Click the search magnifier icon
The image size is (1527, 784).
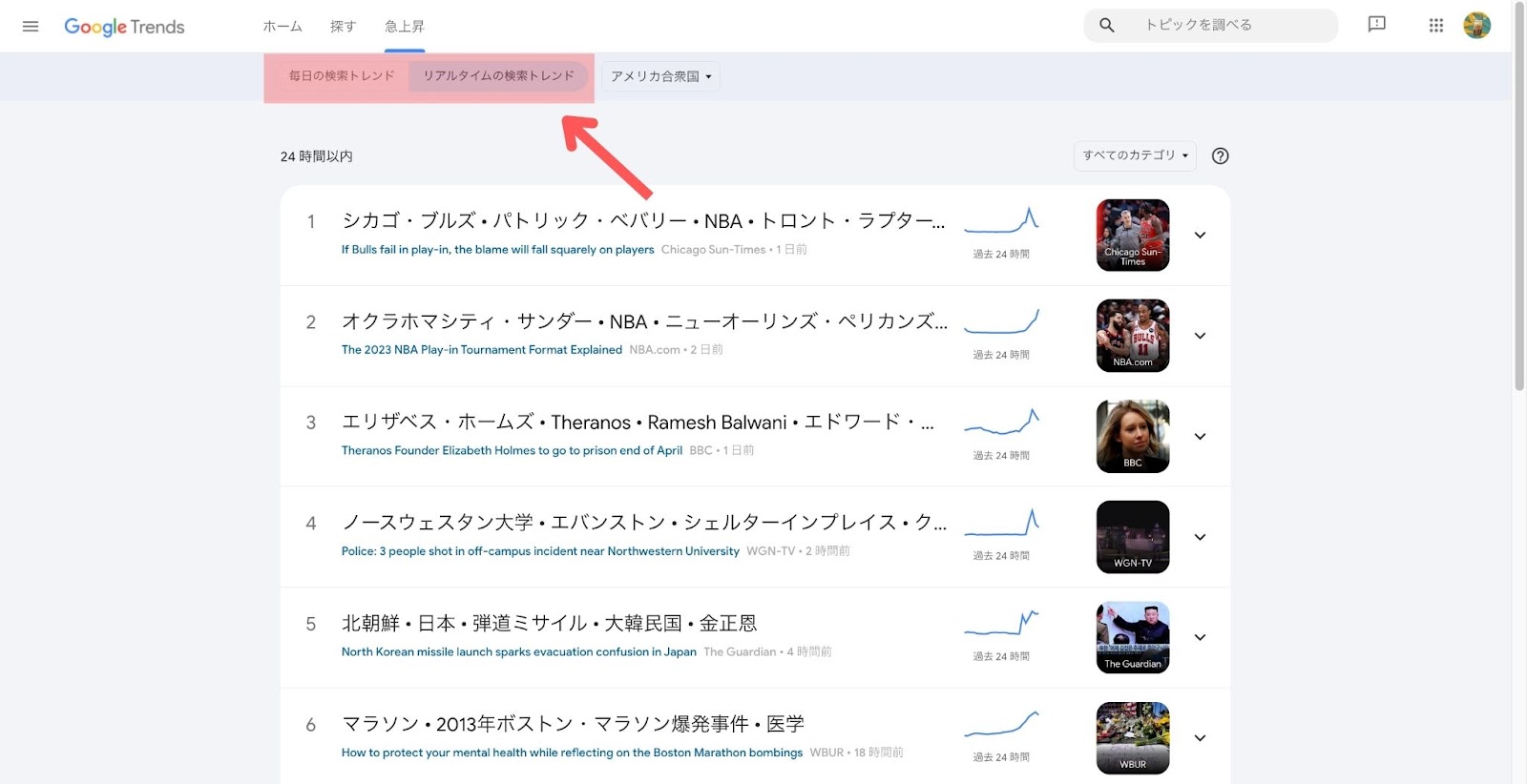point(1107,26)
